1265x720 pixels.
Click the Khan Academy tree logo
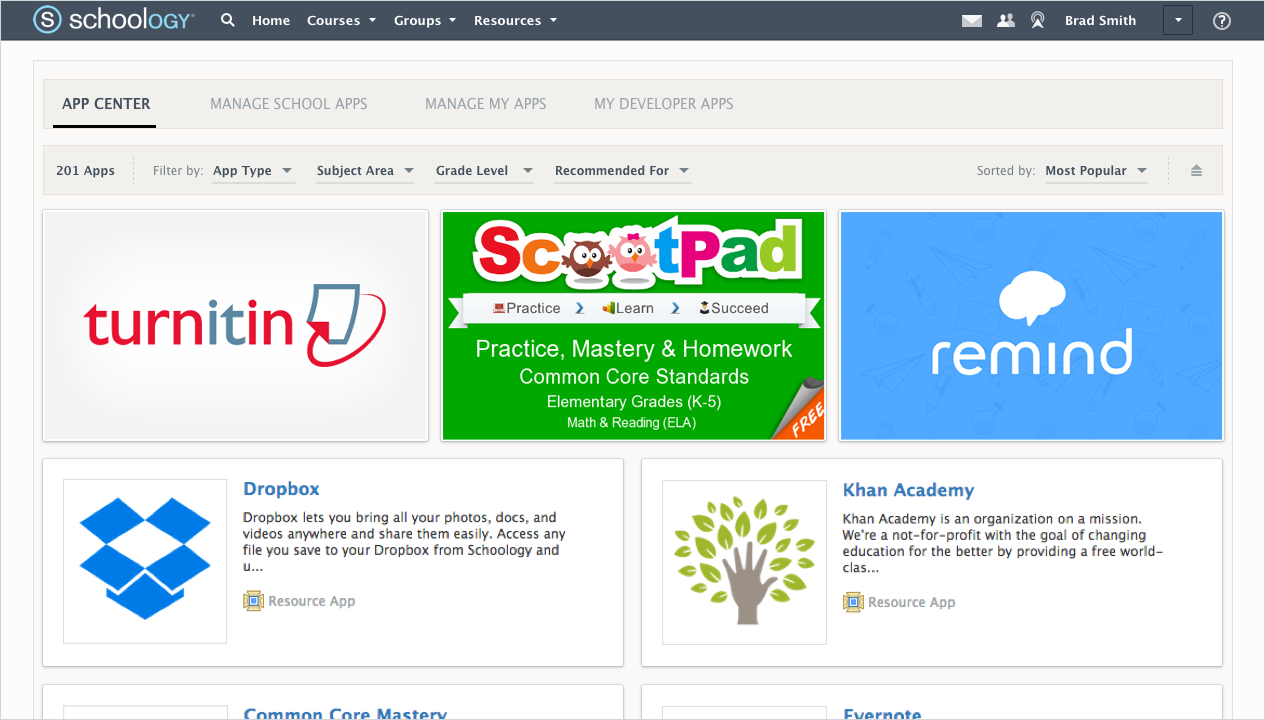tap(744, 562)
